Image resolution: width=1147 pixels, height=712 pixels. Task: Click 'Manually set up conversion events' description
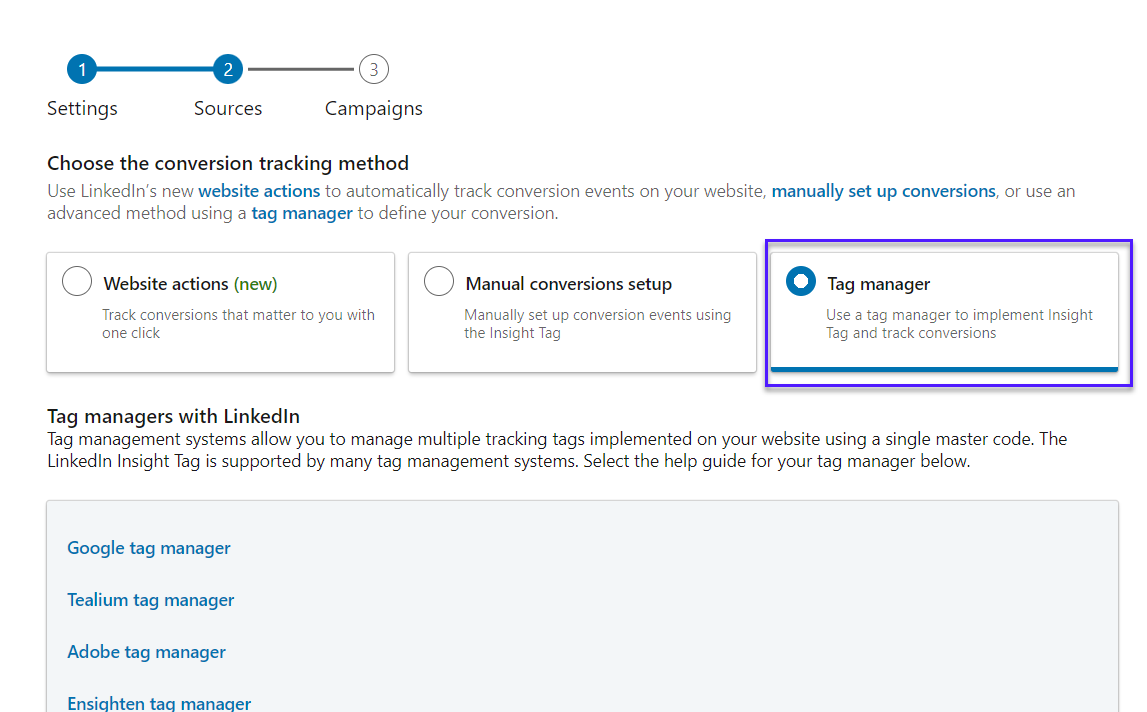tap(597, 323)
